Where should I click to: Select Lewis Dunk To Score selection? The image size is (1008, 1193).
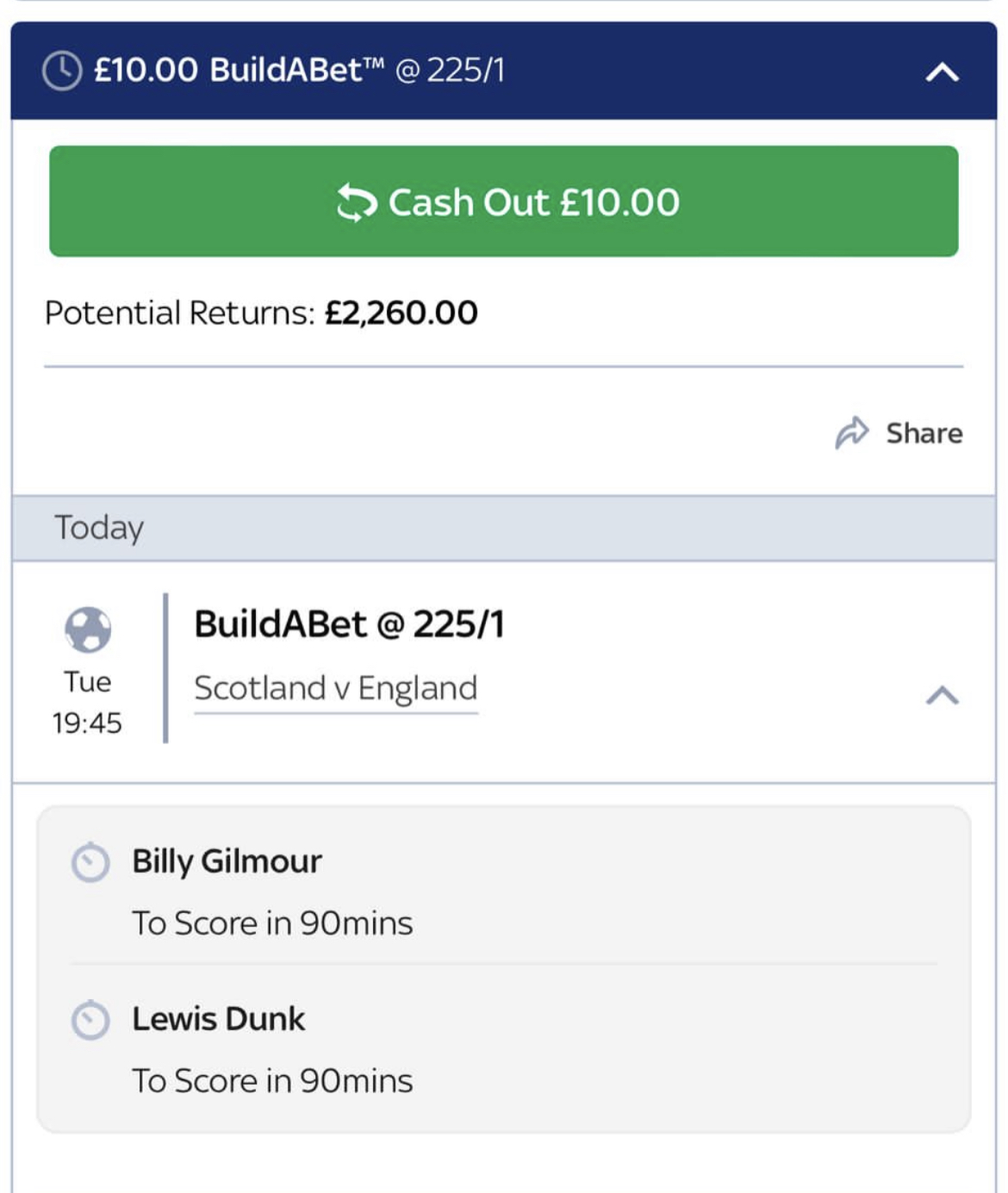pos(504,1048)
